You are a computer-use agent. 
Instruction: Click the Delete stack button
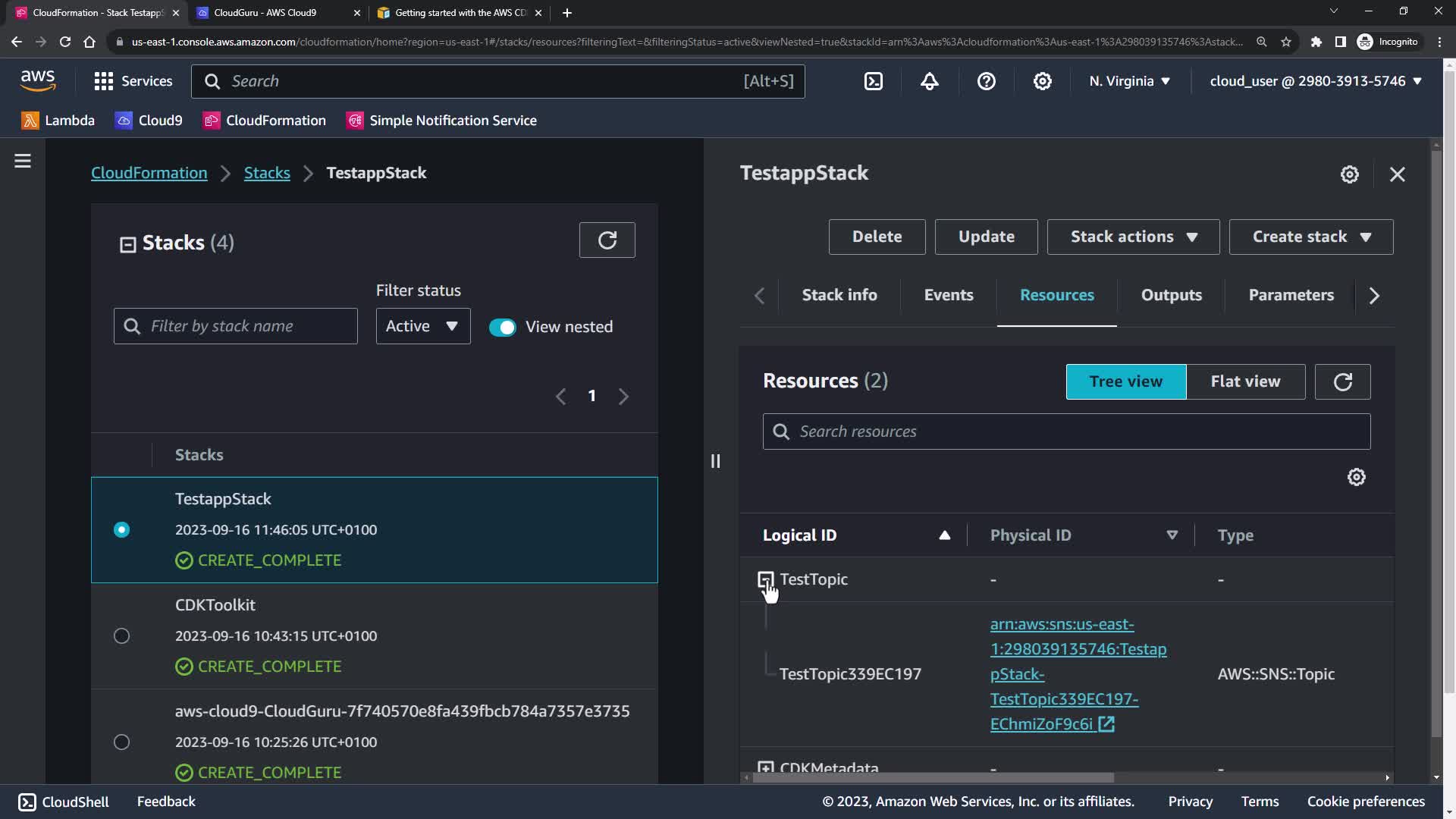pos(877,237)
